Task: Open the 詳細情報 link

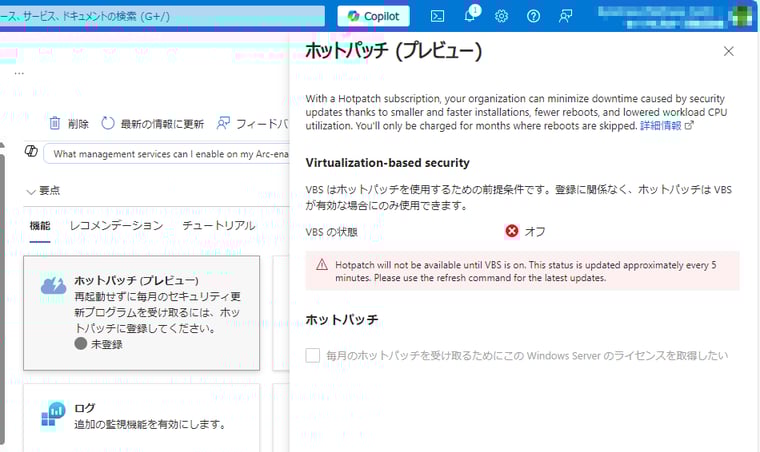Action: click(666, 126)
